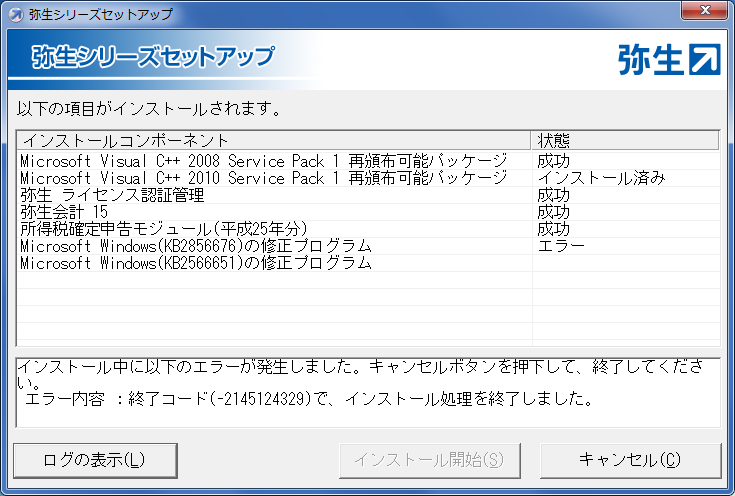The height and width of the screenshot is (496, 735).
Task: Select the 弥生 ライセンス認証管理 row
Action: [x=368, y=195]
